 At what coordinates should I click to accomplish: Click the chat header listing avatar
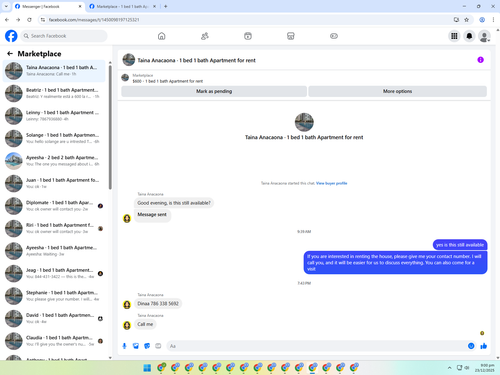point(129,60)
